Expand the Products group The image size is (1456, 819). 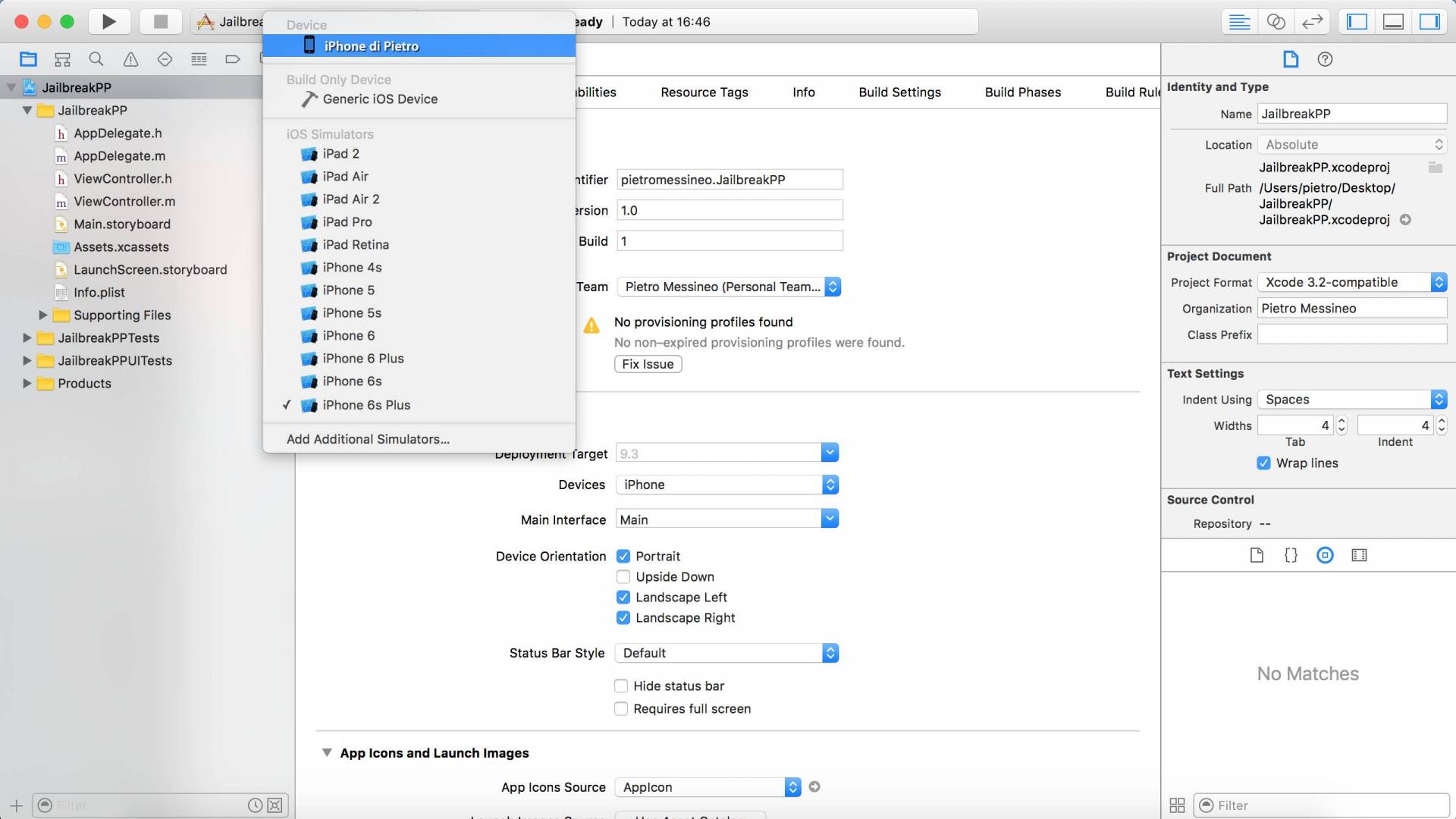pyautogui.click(x=27, y=383)
